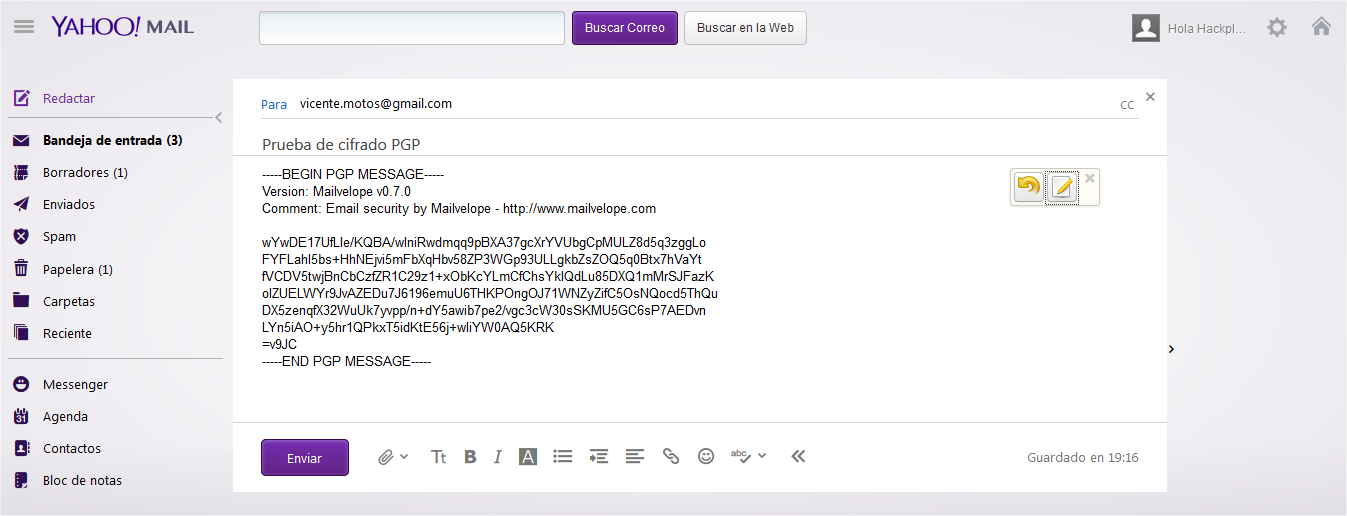1347x516 pixels.
Task: Click the Redactar compose pencil icon
Action: tap(21, 99)
